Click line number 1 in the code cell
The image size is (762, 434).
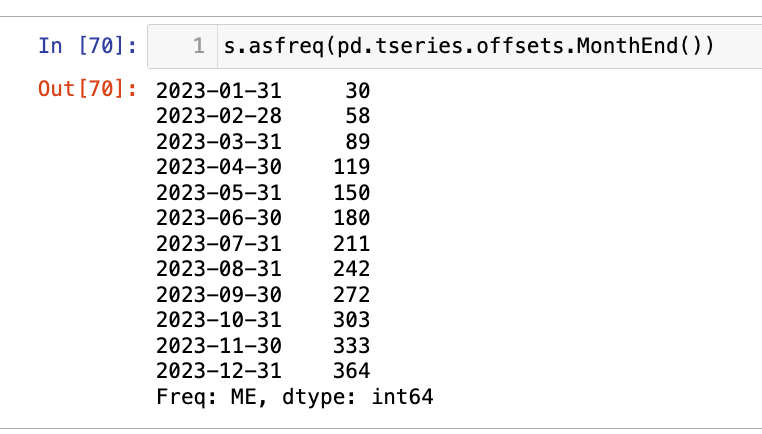pyautogui.click(x=198, y=46)
